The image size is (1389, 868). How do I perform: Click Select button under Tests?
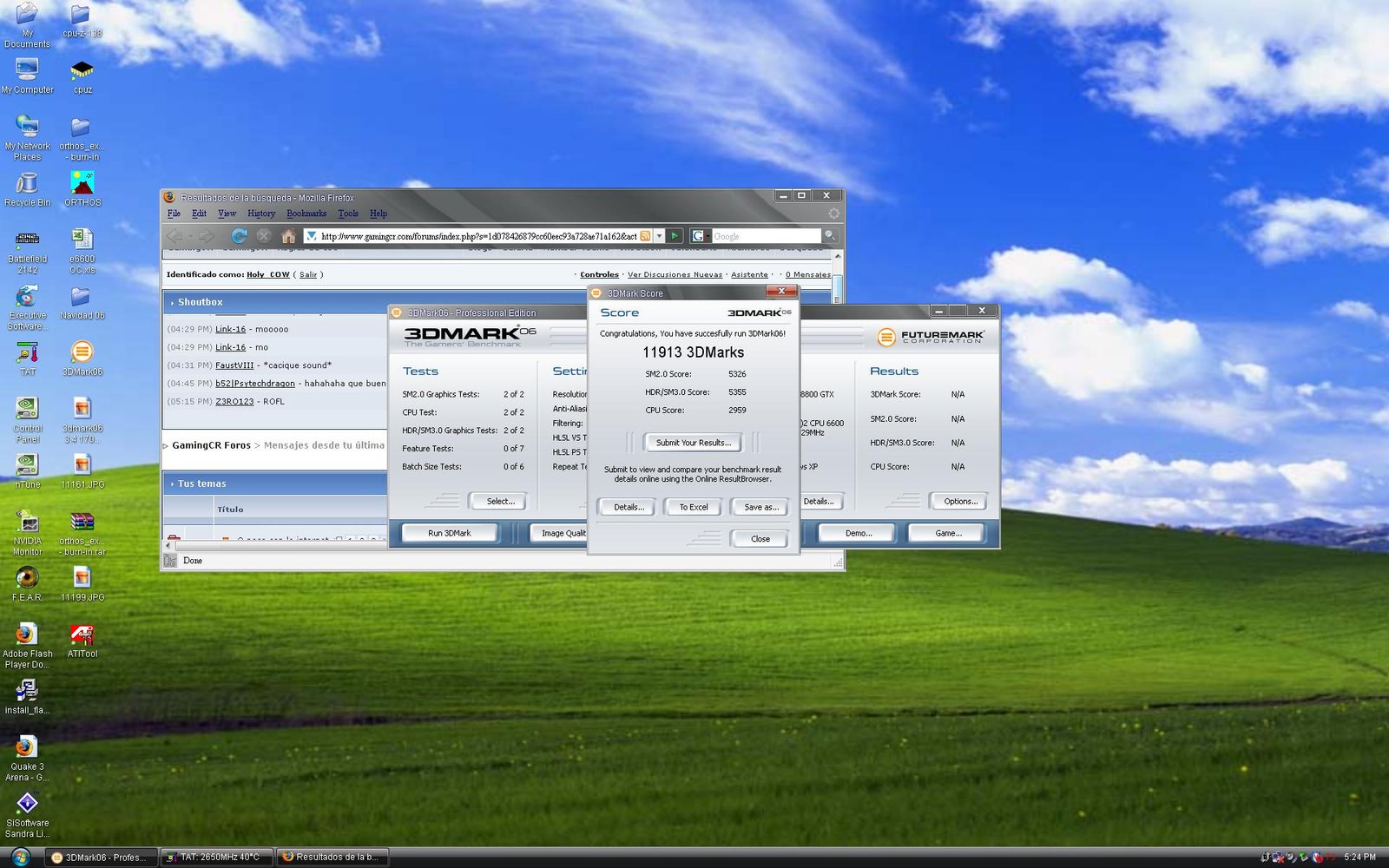click(x=500, y=501)
